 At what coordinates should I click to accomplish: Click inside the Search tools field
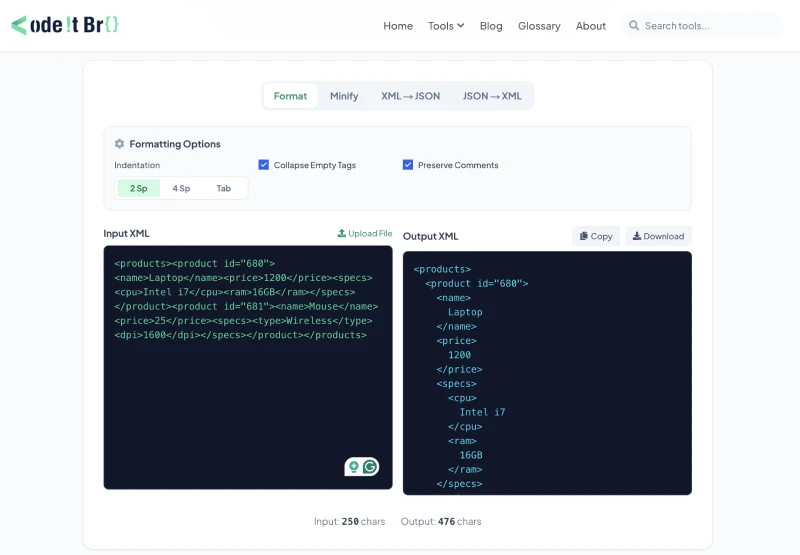click(703, 26)
